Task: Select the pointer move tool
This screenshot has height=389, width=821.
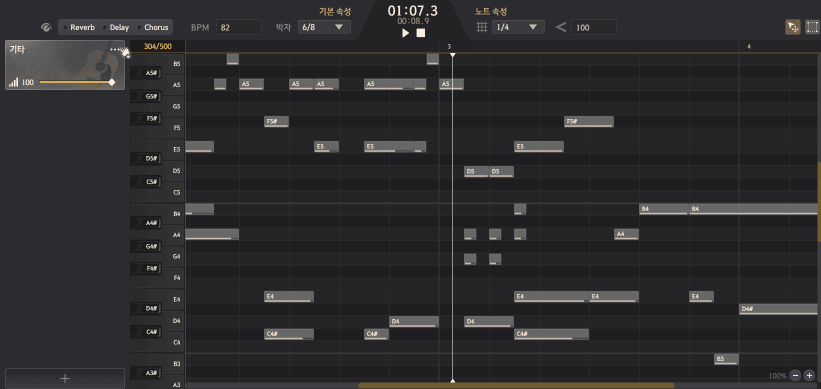Action: click(x=793, y=27)
